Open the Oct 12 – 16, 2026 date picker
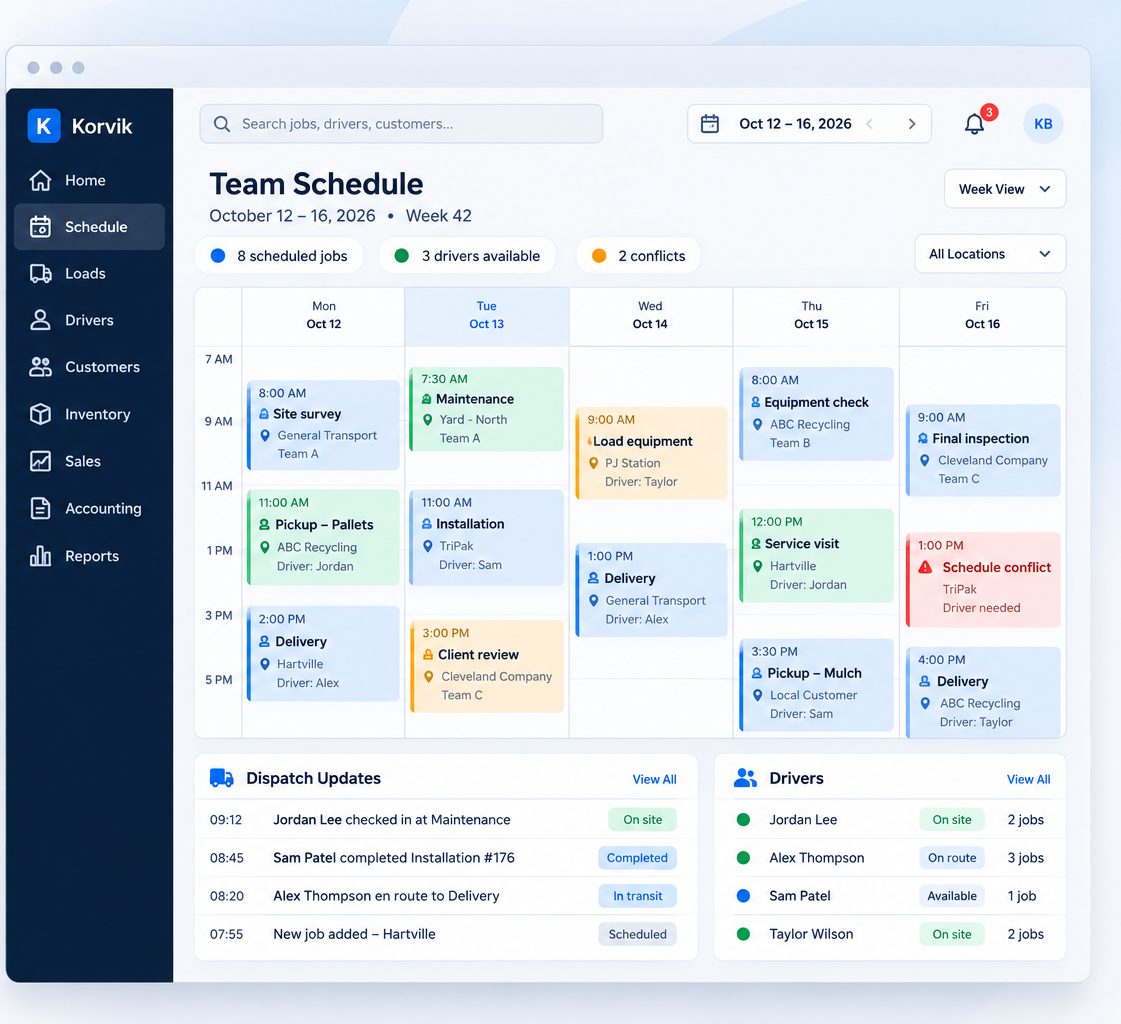 click(x=809, y=124)
